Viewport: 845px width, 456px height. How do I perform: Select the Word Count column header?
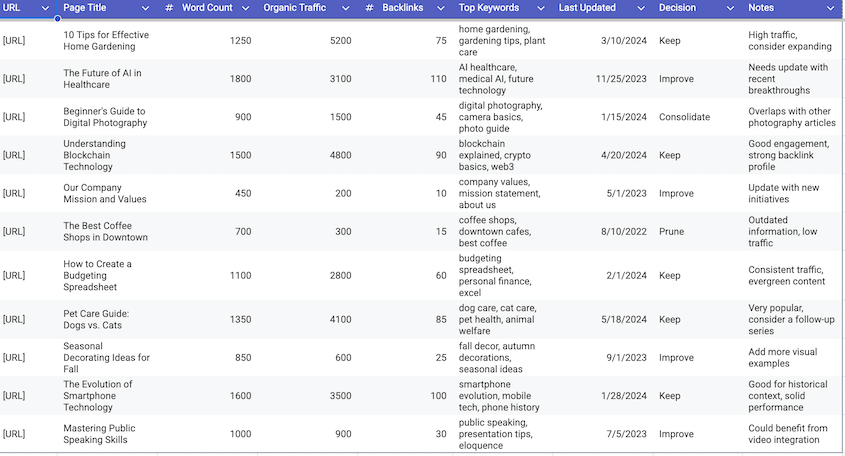(x=207, y=8)
